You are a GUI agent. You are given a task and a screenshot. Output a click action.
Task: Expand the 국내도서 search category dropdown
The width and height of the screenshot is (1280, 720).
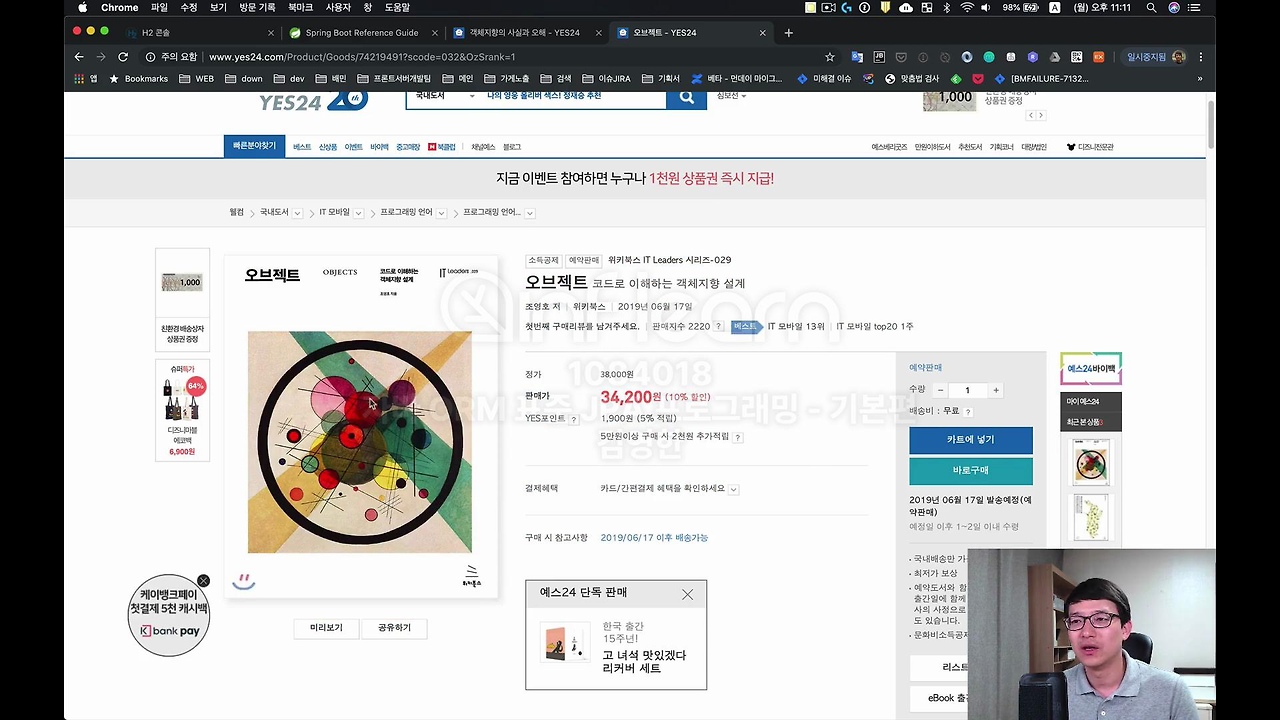(x=444, y=96)
